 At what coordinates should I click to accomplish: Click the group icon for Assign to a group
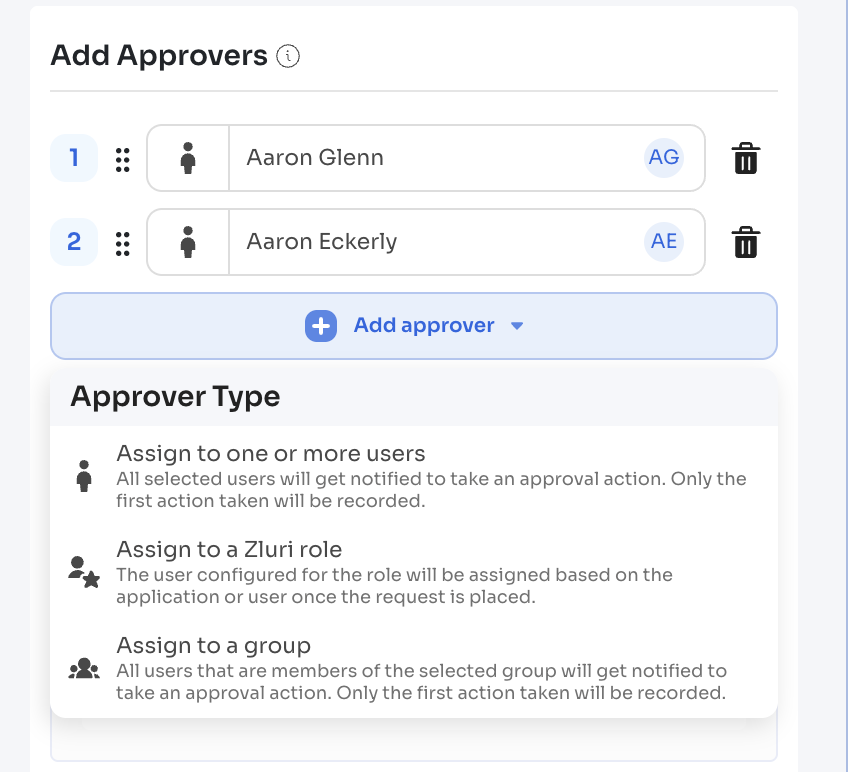tap(84, 669)
